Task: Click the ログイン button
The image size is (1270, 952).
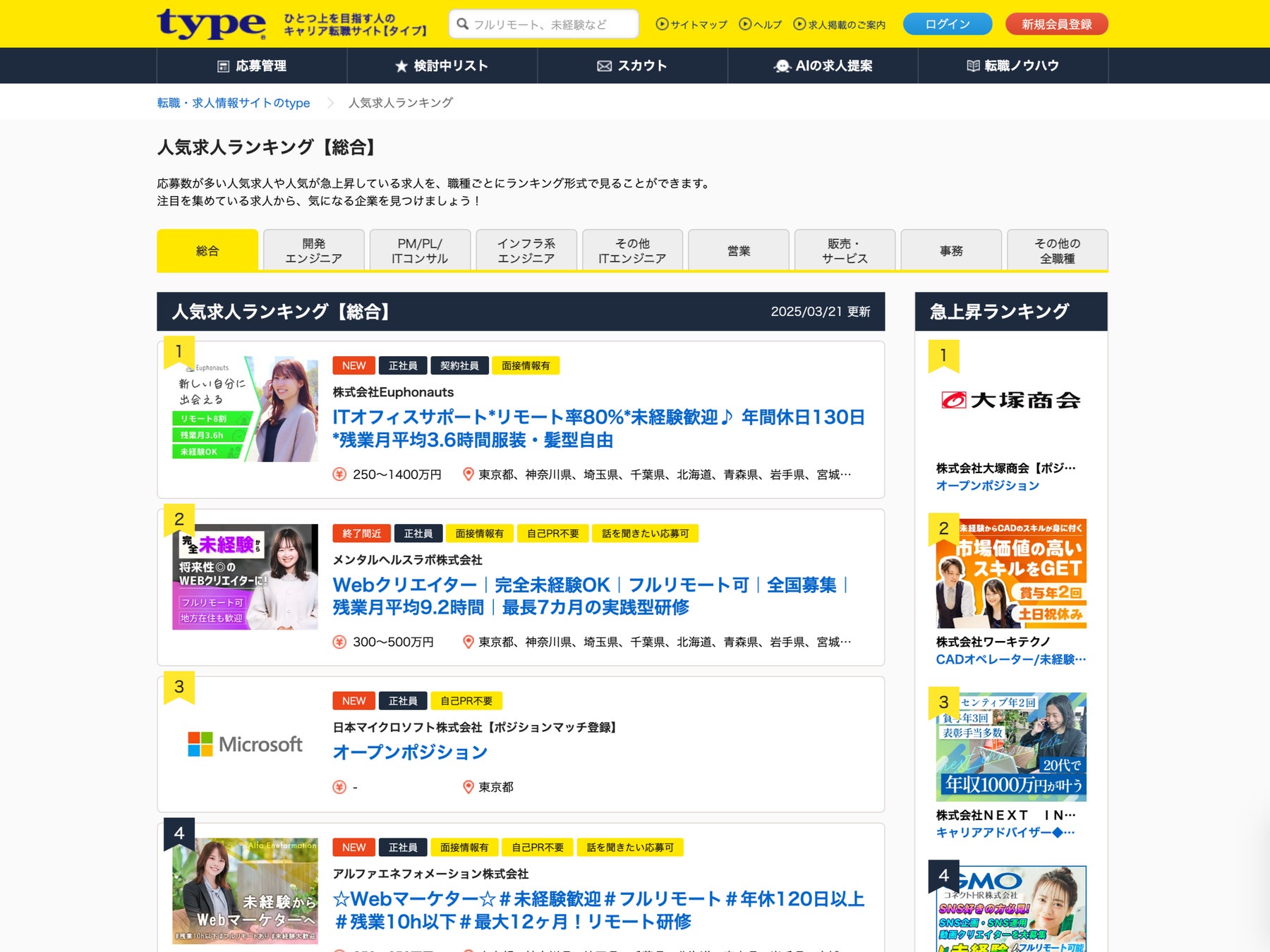Action: (948, 24)
